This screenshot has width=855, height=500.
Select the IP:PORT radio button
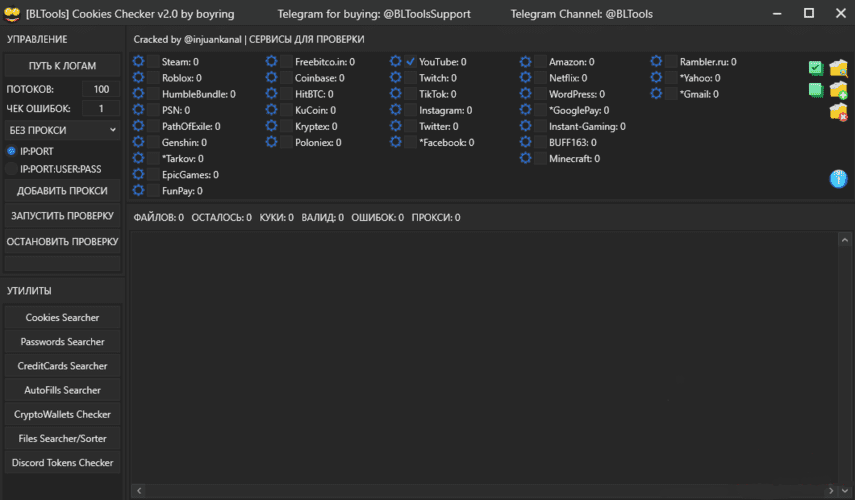pyautogui.click(x=11, y=151)
